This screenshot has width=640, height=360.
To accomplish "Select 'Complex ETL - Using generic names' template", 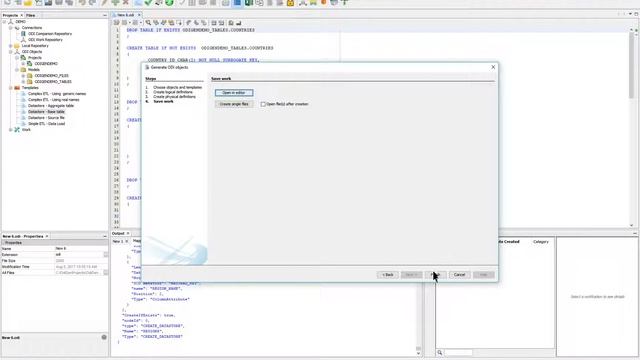I will (57, 94).
